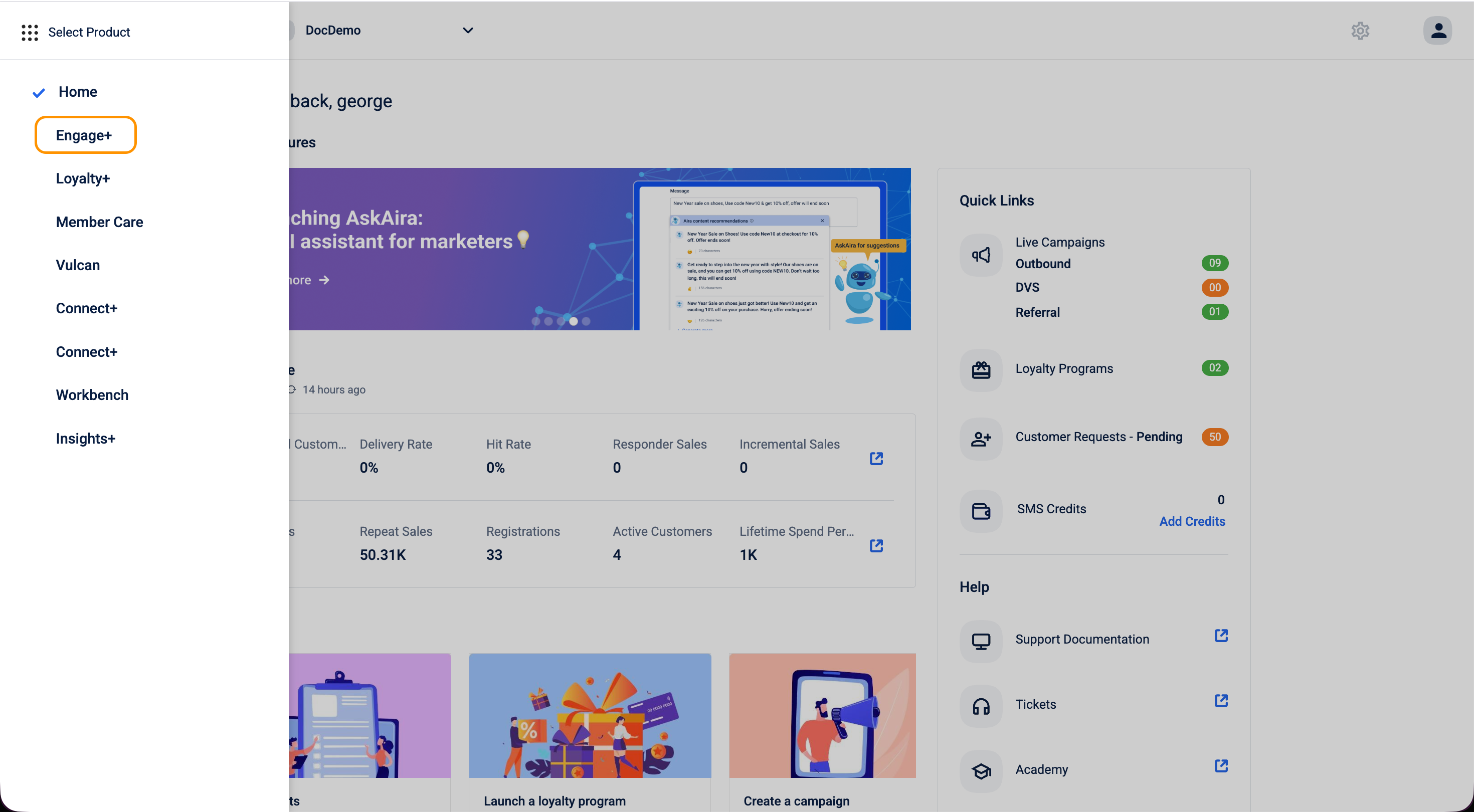This screenshot has width=1474, height=812.
Task: Click the Loyalty Programs gift icon
Action: tap(980, 370)
